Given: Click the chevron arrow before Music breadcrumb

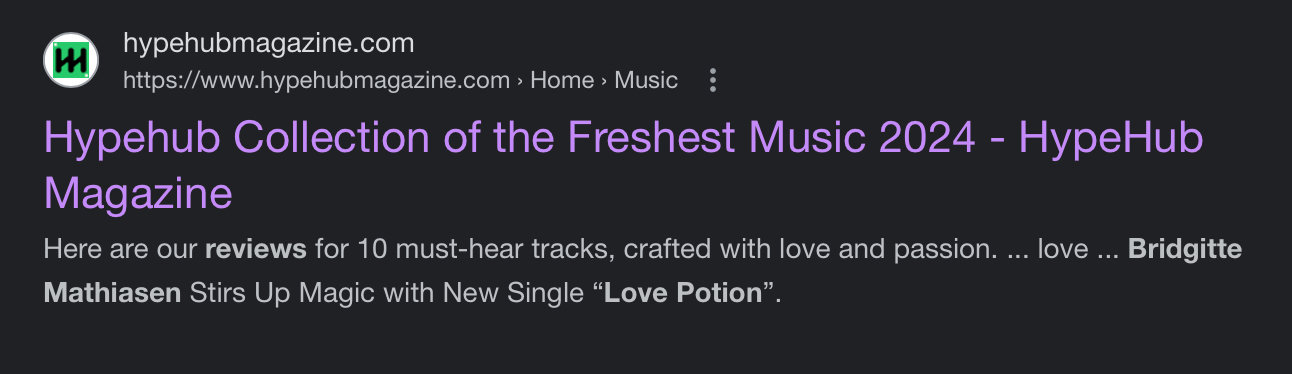Looking at the screenshot, I should pyautogui.click(x=605, y=81).
